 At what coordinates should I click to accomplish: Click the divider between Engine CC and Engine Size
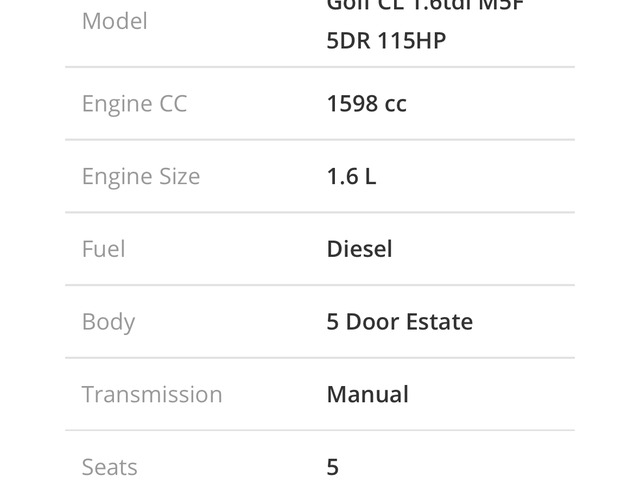point(320,140)
